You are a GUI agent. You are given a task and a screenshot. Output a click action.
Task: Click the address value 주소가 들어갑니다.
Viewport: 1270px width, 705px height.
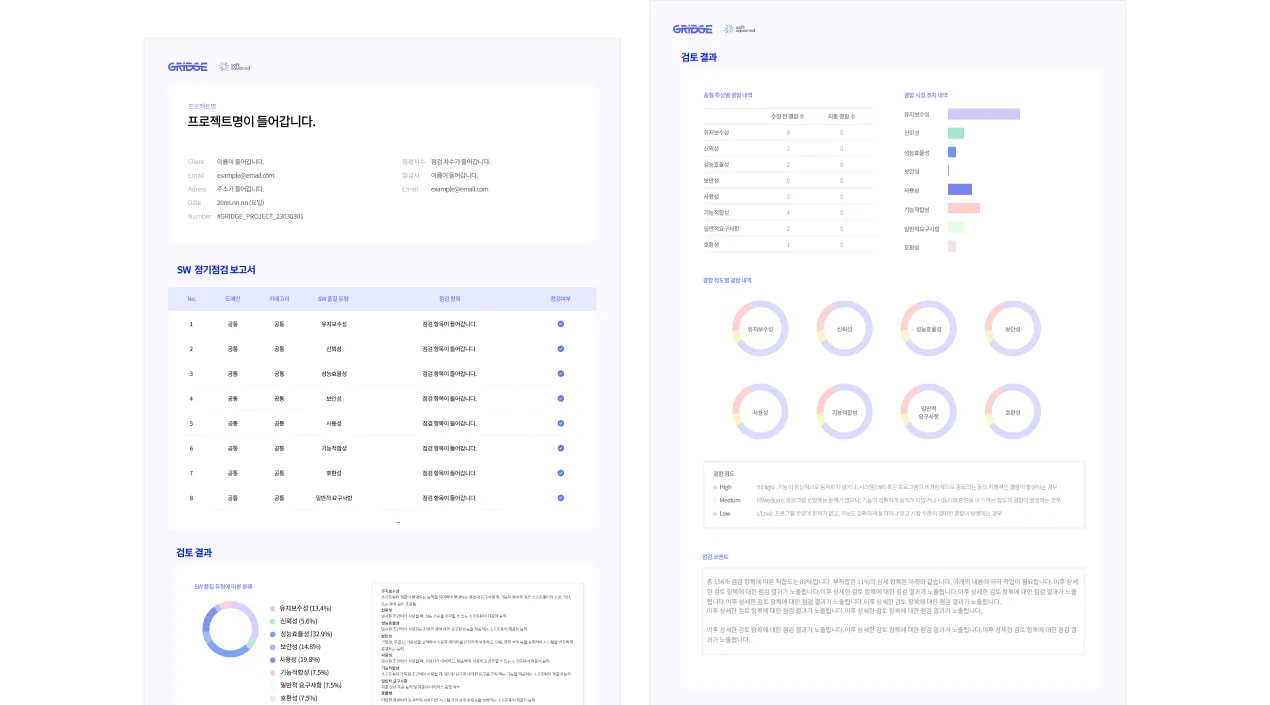(x=240, y=189)
